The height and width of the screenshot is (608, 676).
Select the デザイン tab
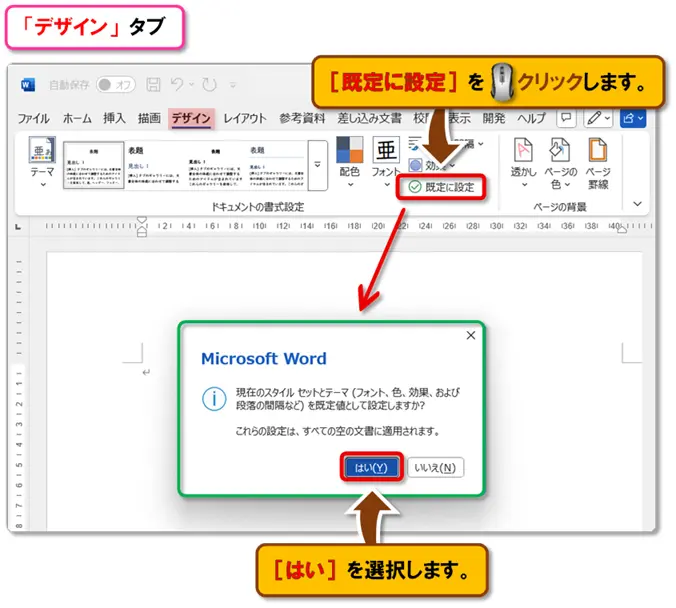click(191, 119)
